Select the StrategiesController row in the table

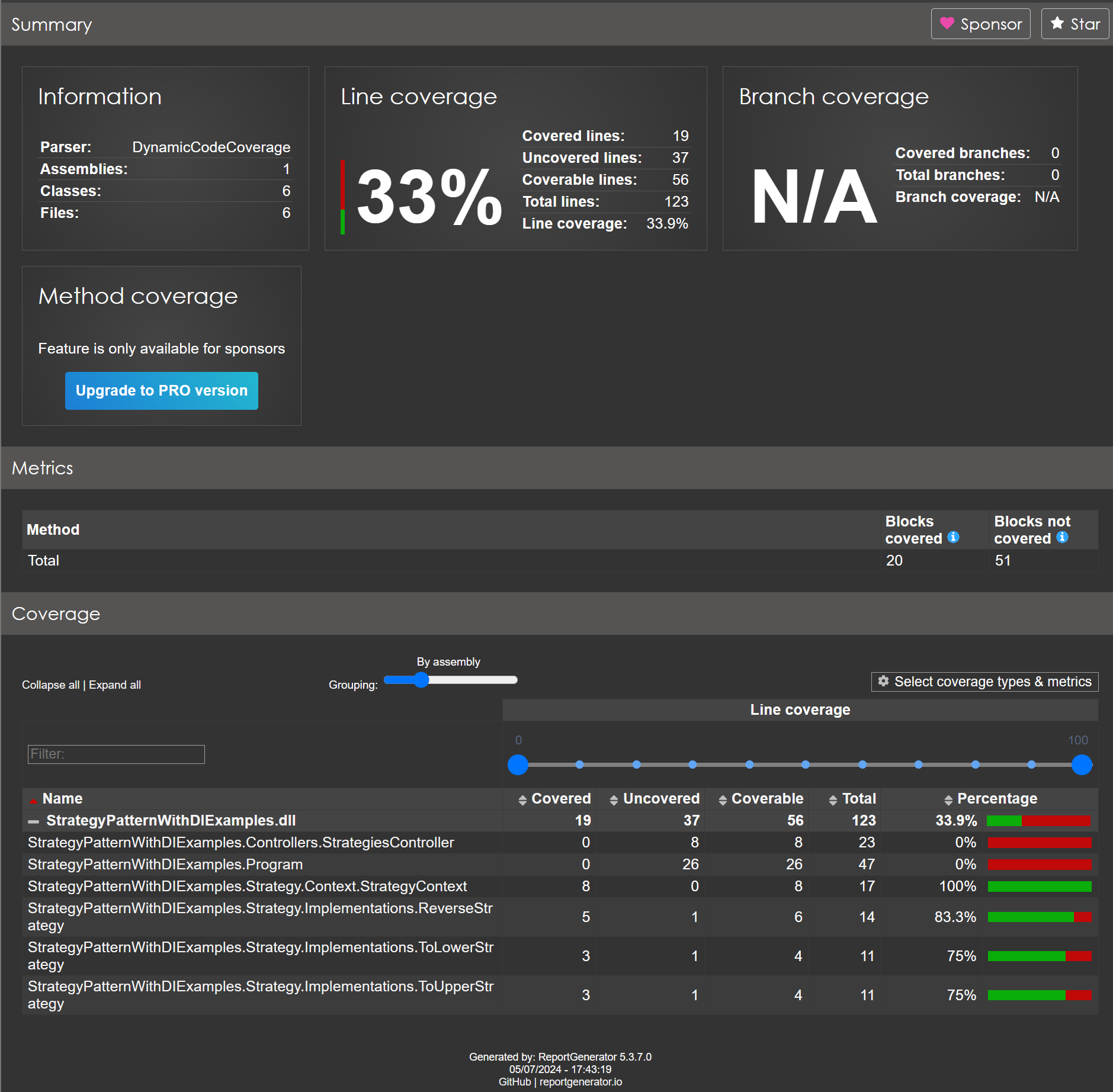(x=240, y=842)
